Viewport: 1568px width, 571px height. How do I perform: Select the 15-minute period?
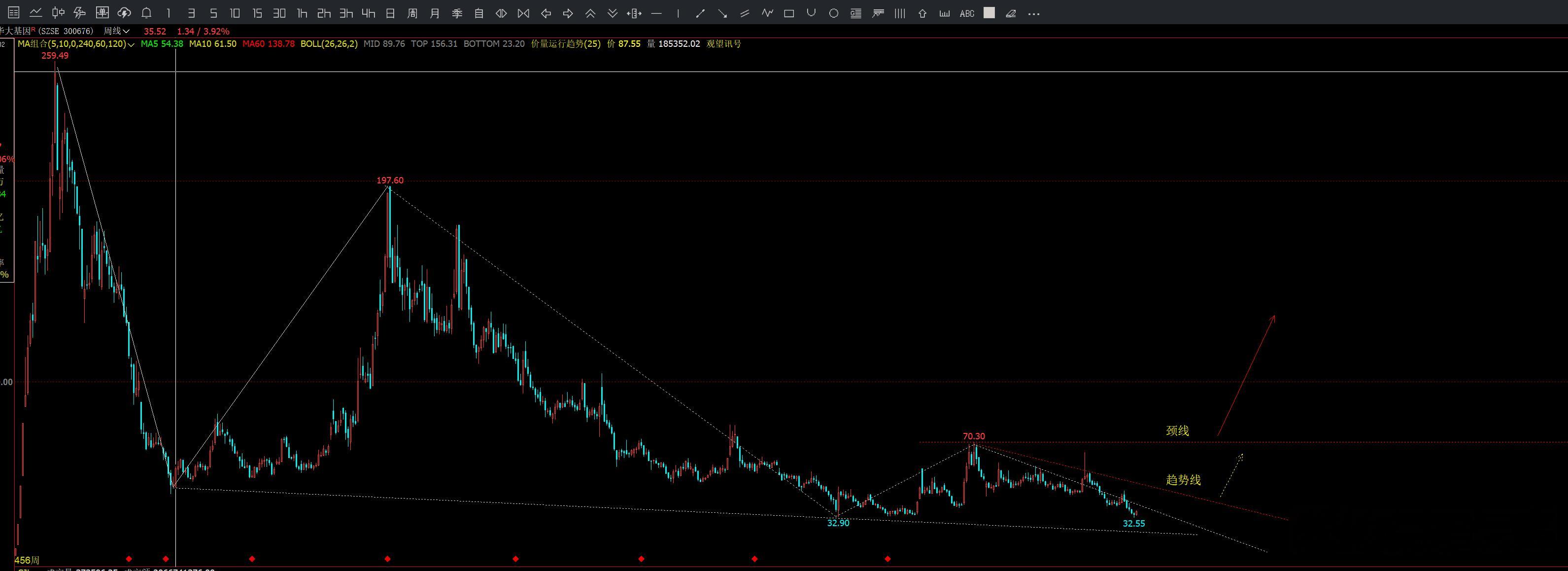click(x=257, y=13)
